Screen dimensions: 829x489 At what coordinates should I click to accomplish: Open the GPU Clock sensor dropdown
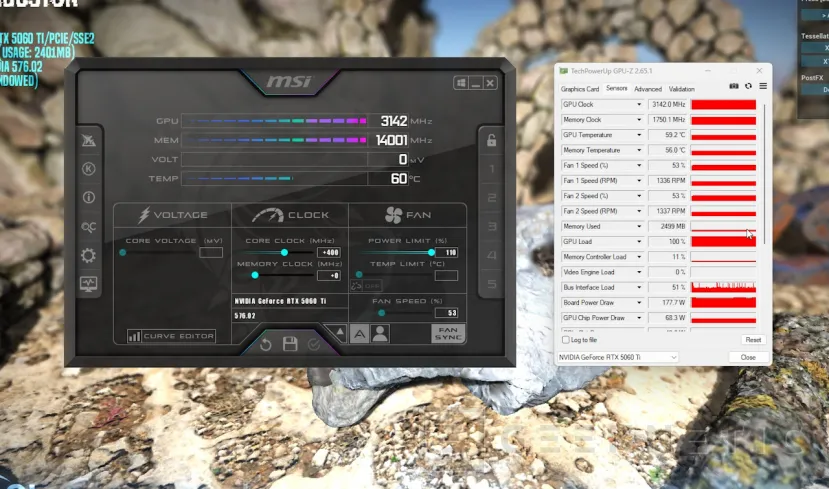[639, 105]
